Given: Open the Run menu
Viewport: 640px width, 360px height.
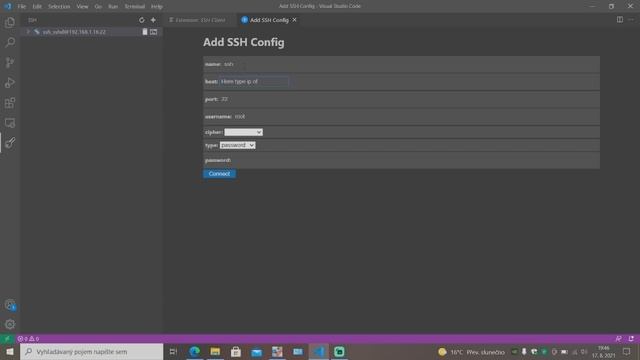Looking at the screenshot, I should tap(113, 7).
